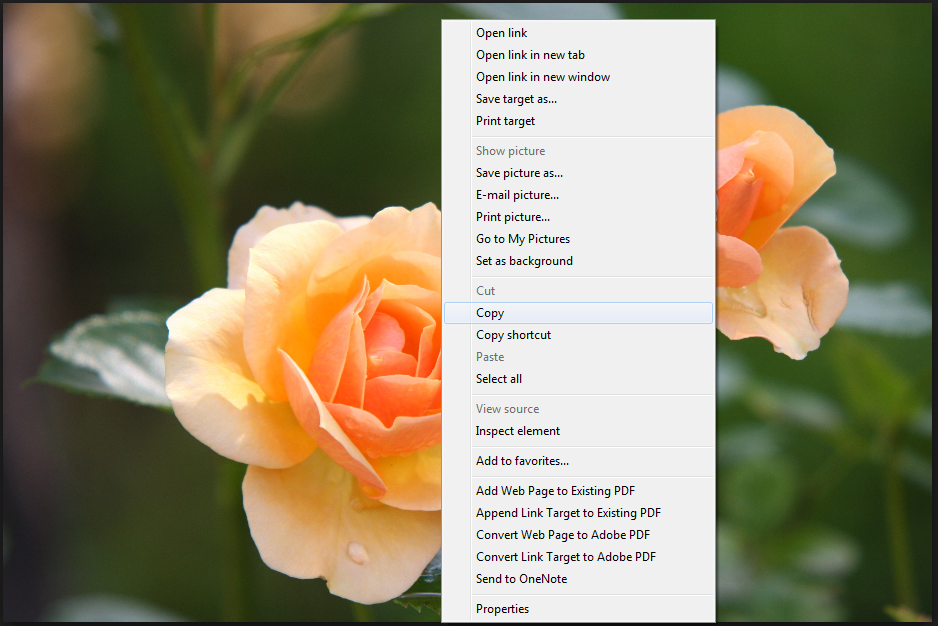This screenshot has width=938, height=626.
Task: Select Open link in new tab
Action: click(578, 55)
